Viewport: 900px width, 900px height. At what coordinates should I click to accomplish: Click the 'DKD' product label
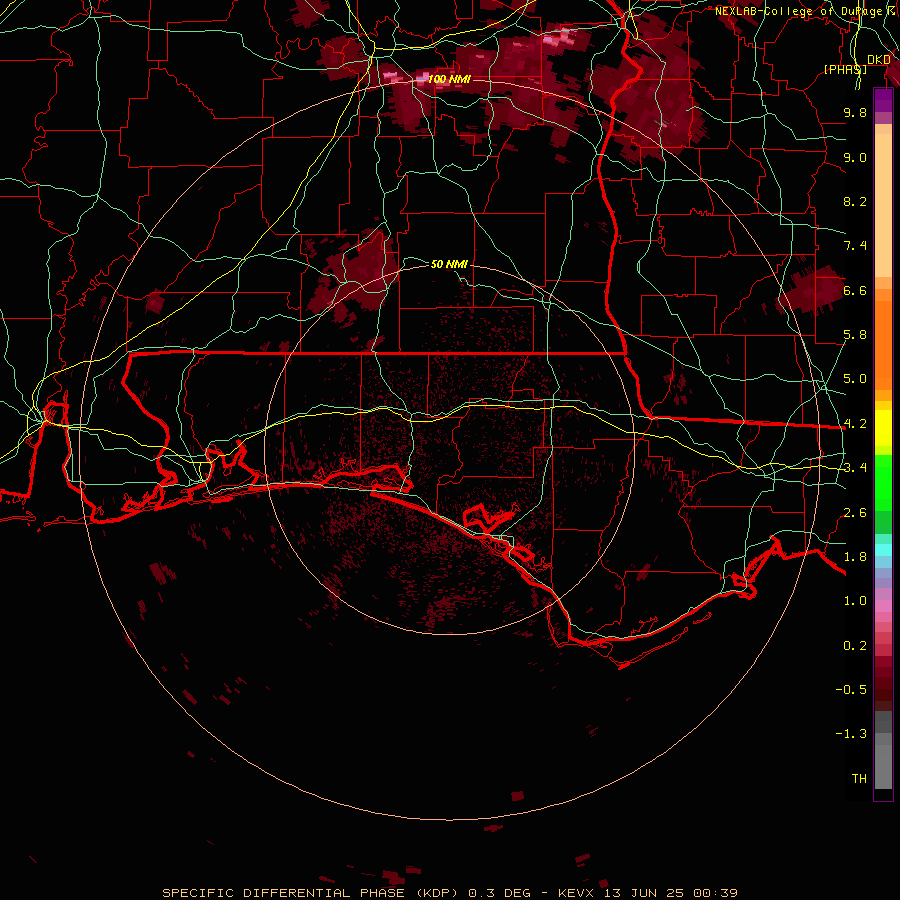pyautogui.click(x=879, y=60)
